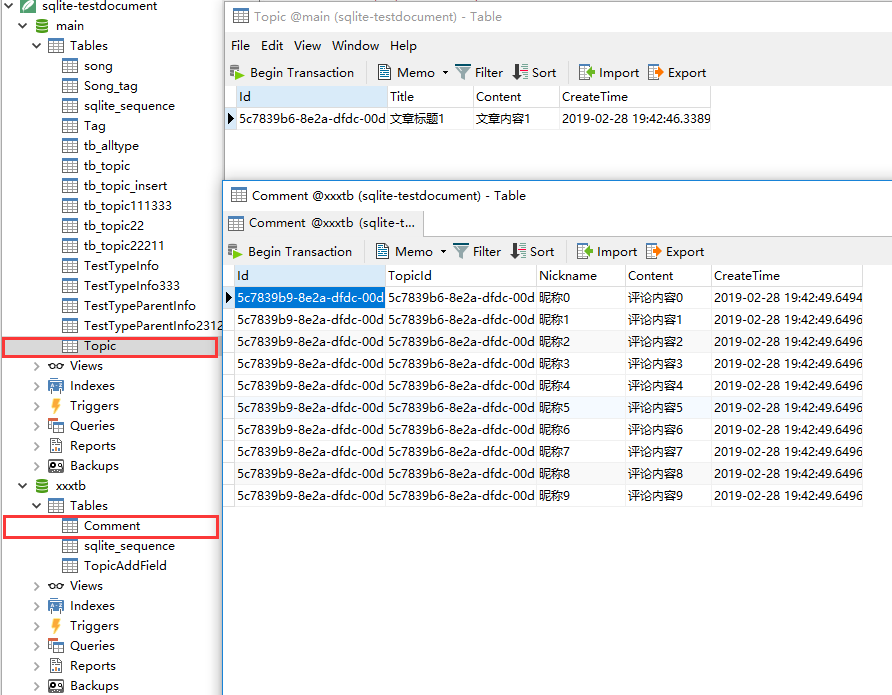Open the File menu
This screenshot has height=695, width=892.
coord(240,45)
